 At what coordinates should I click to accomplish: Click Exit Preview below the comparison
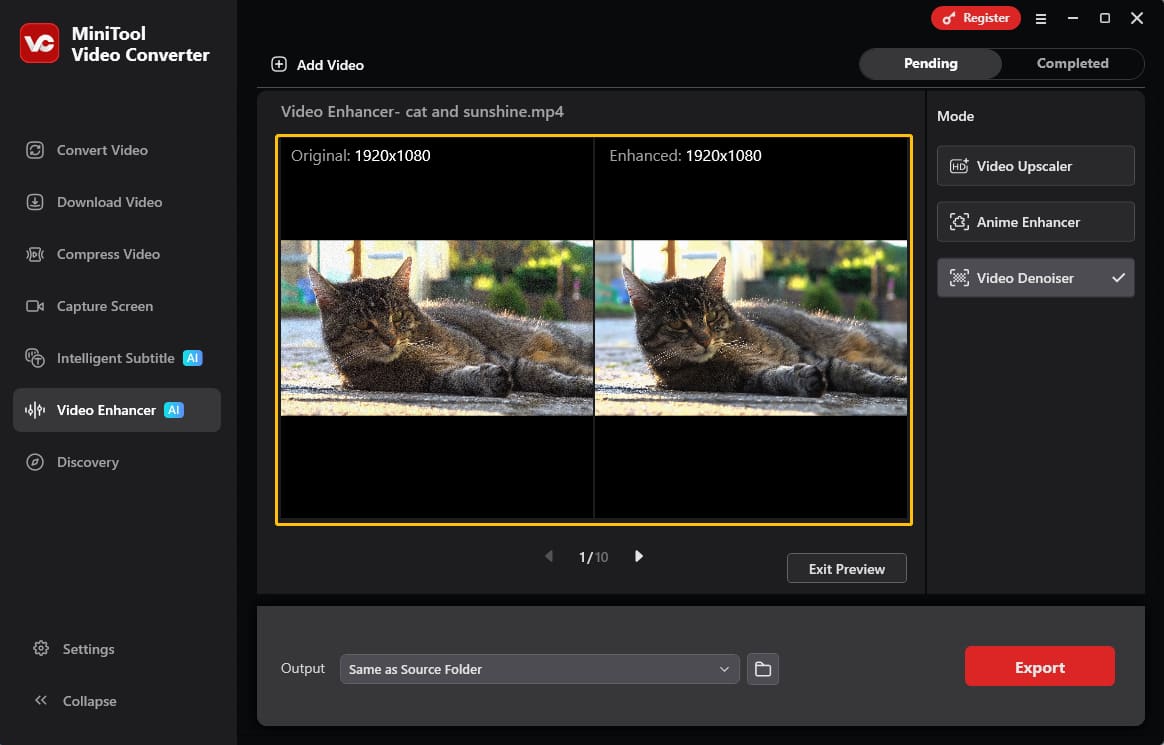846,568
